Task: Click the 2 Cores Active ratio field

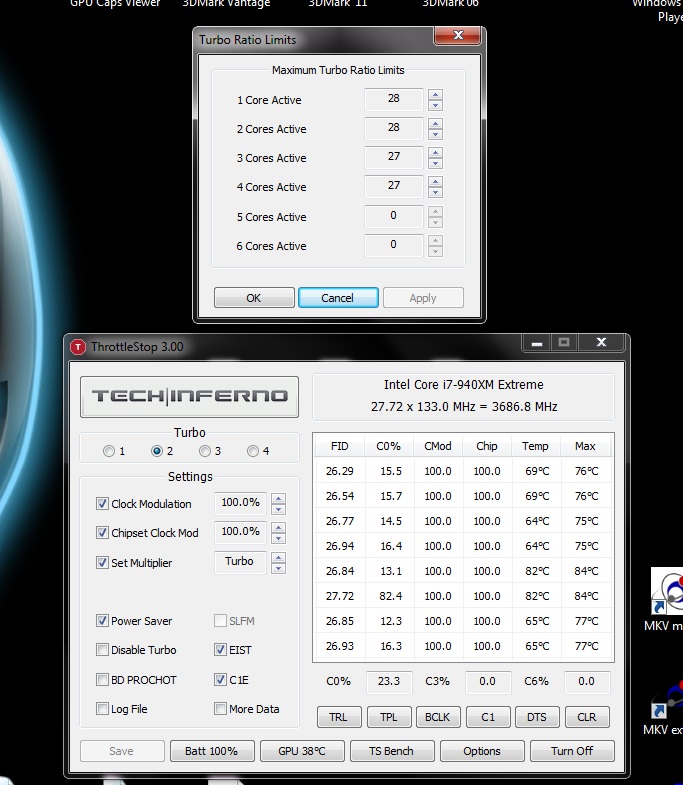Action: coord(394,128)
